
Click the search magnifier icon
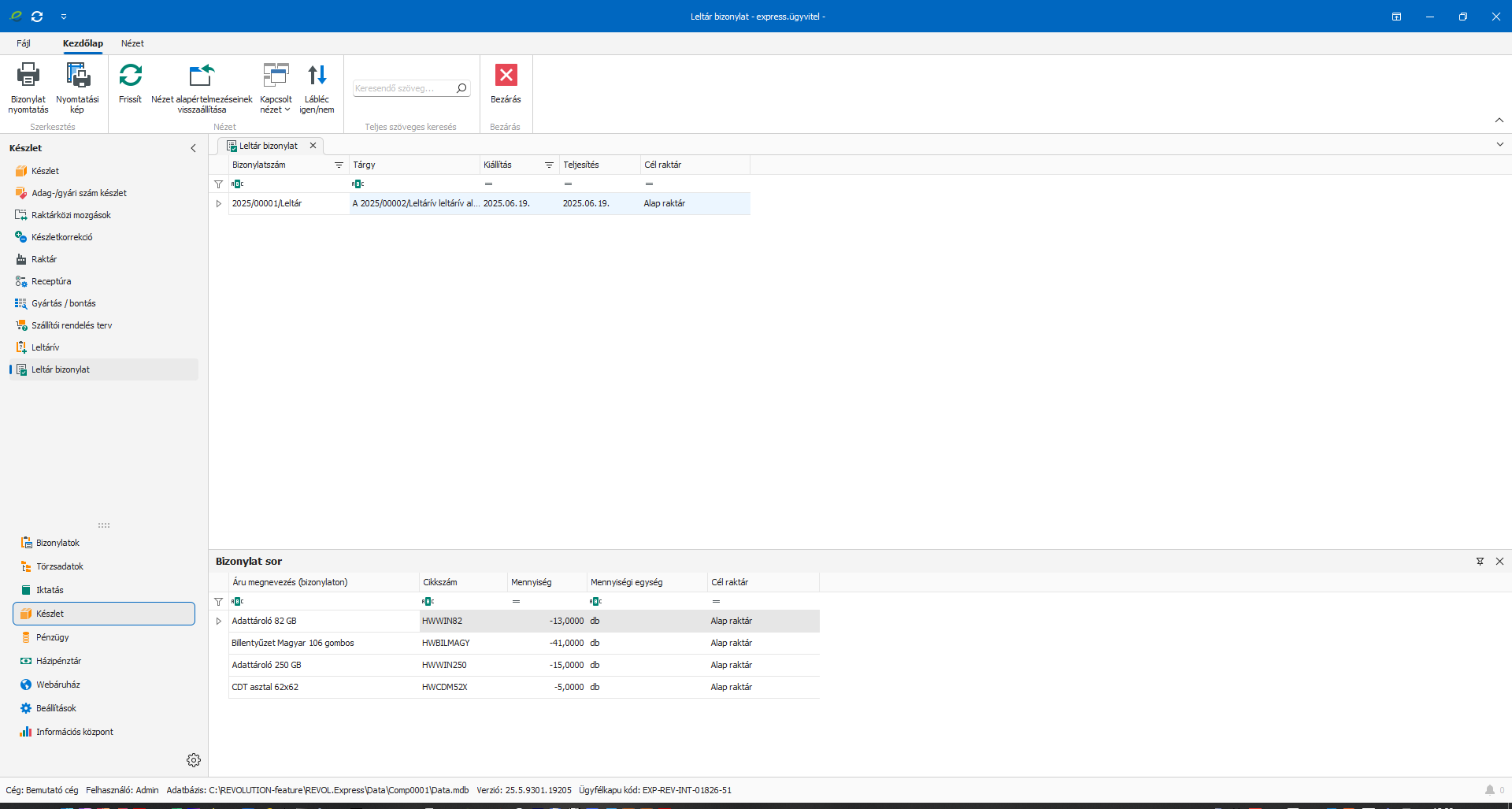pyautogui.click(x=461, y=88)
